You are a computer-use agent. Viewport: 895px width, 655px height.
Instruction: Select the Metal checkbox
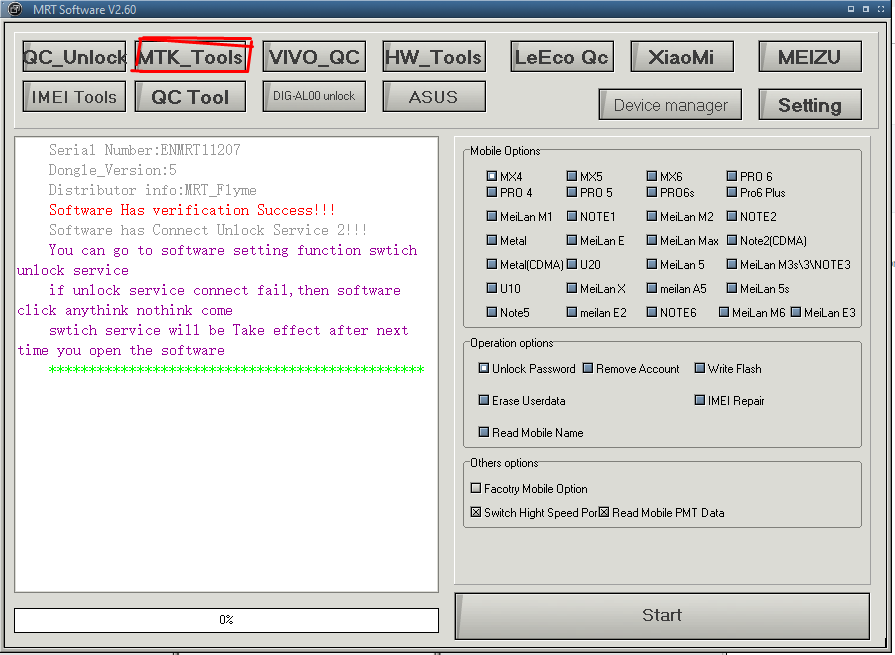click(x=491, y=240)
